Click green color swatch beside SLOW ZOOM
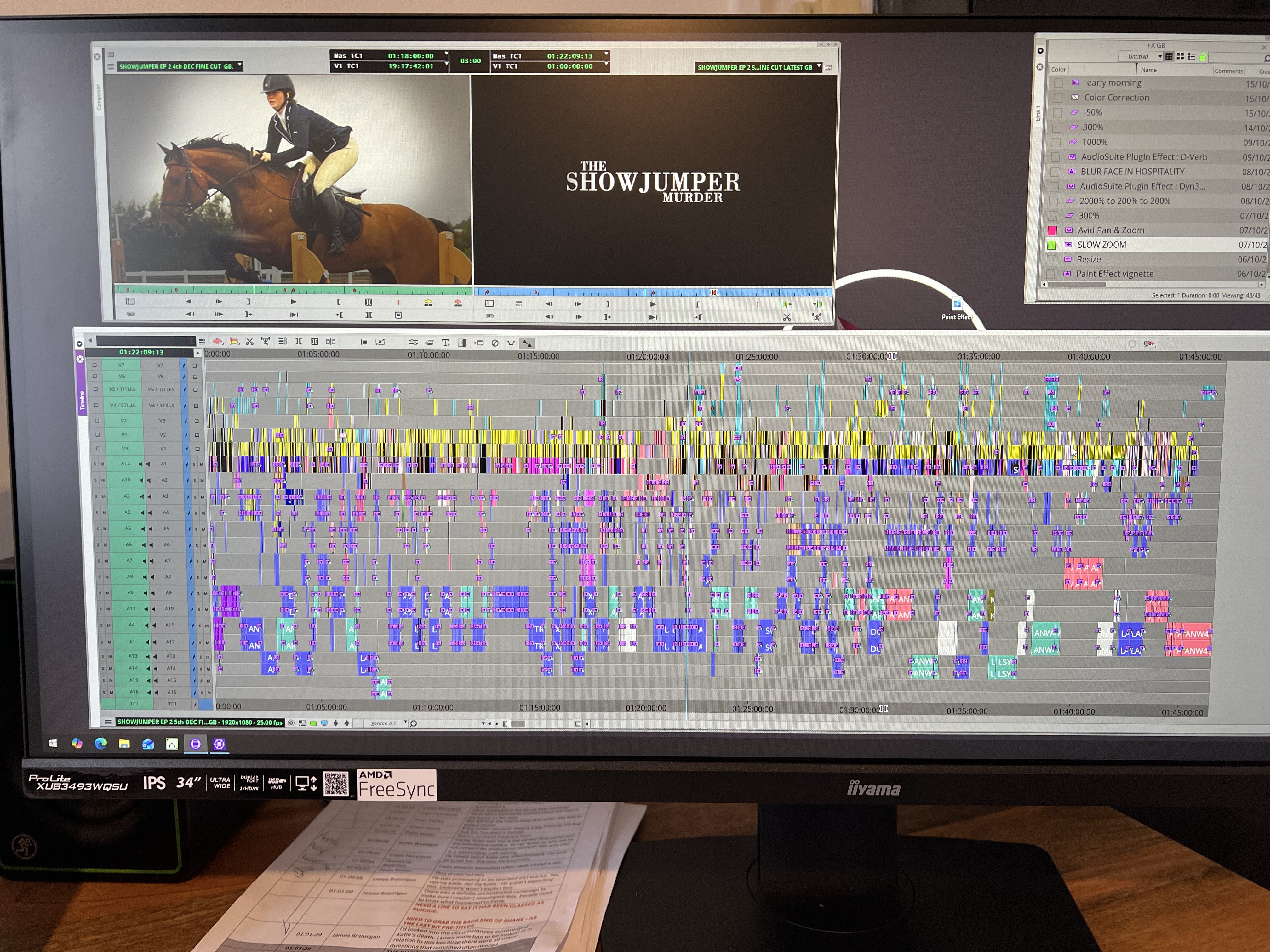This screenshot has height=952, width=1270. point(1051,245)
